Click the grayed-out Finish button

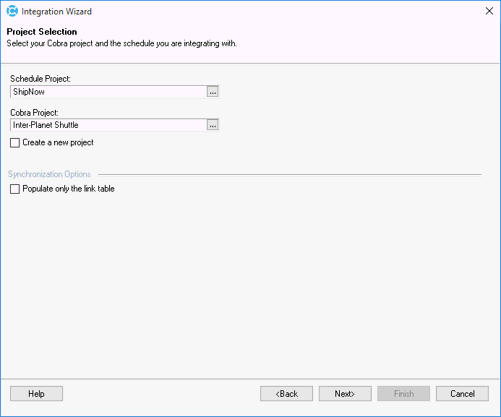404,394
